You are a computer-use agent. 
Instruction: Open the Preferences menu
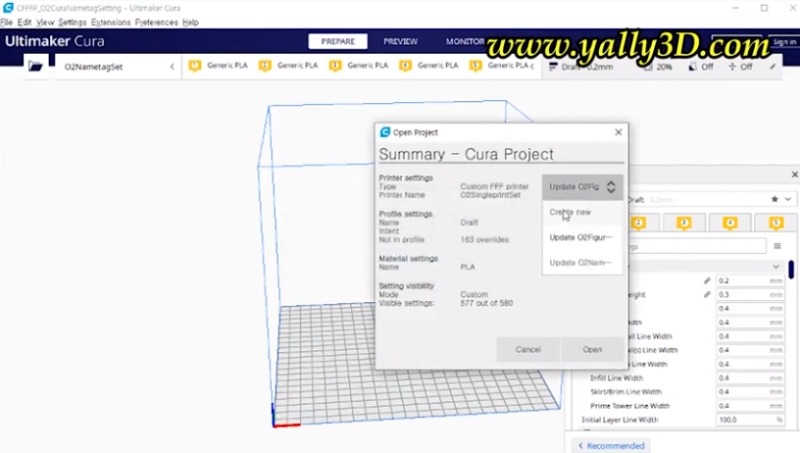[157, 22]
